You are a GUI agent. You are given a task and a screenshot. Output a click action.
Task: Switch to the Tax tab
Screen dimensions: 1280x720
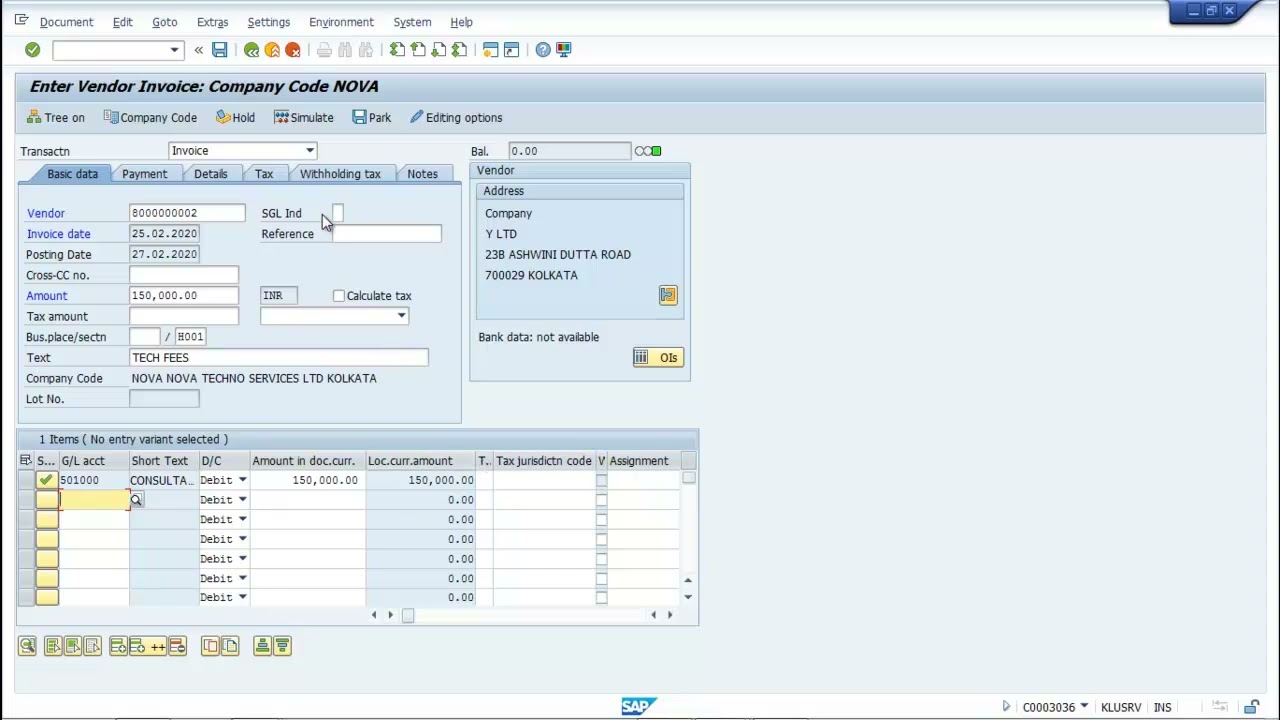click(x=264, y=174)
